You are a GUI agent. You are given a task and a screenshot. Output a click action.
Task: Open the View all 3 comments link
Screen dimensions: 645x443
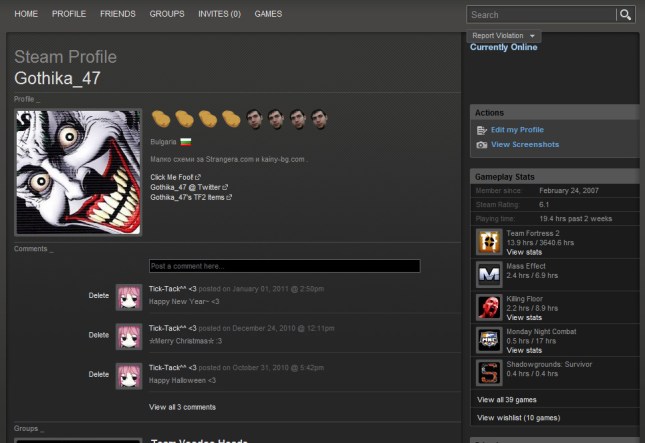tap(182, 407)
